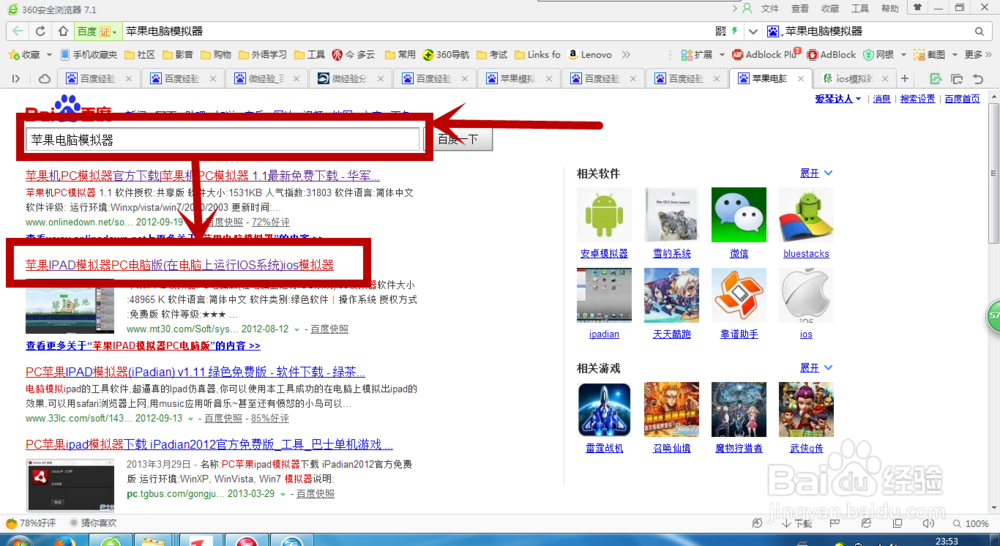Open the 购物 bookmark folder
The image size is (1000, 546).
(216, 55)
